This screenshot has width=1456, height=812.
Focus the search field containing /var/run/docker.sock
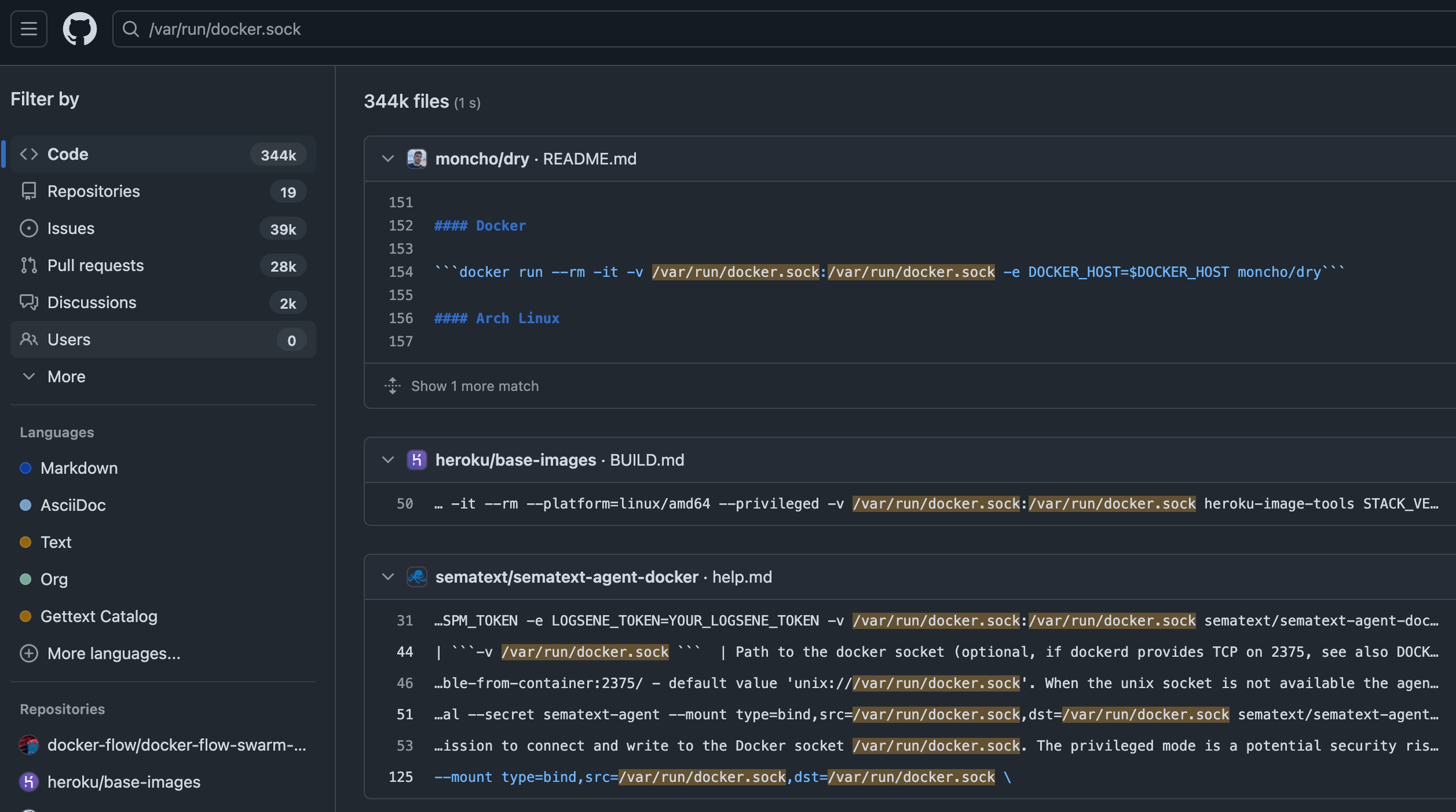pyautogui.click(x=784, y=29)
